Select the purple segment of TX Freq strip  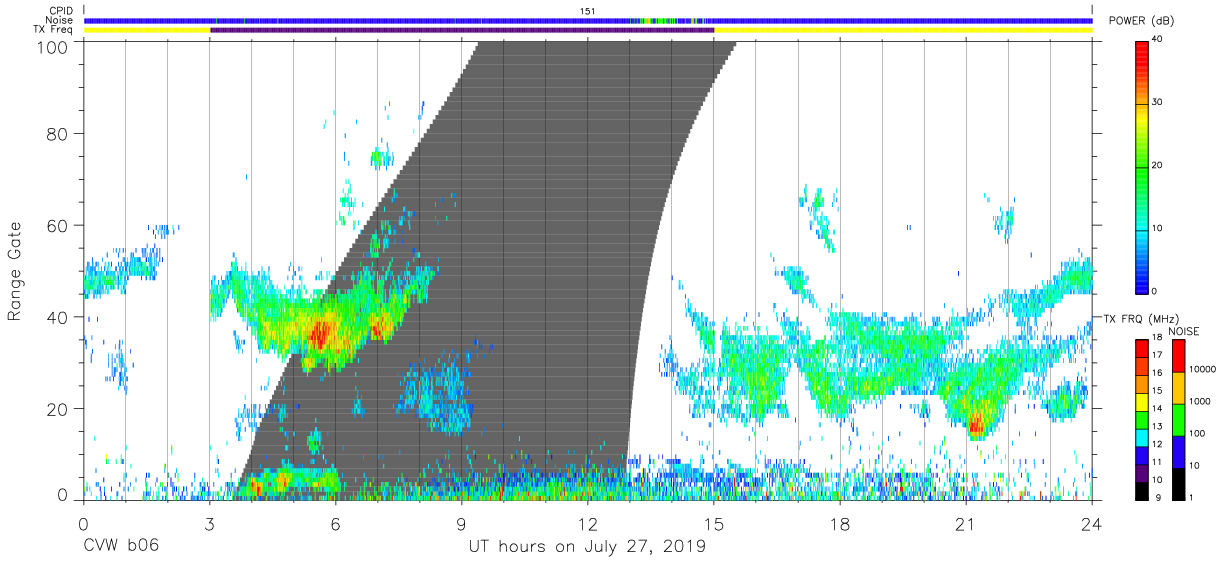coord(462,30)
